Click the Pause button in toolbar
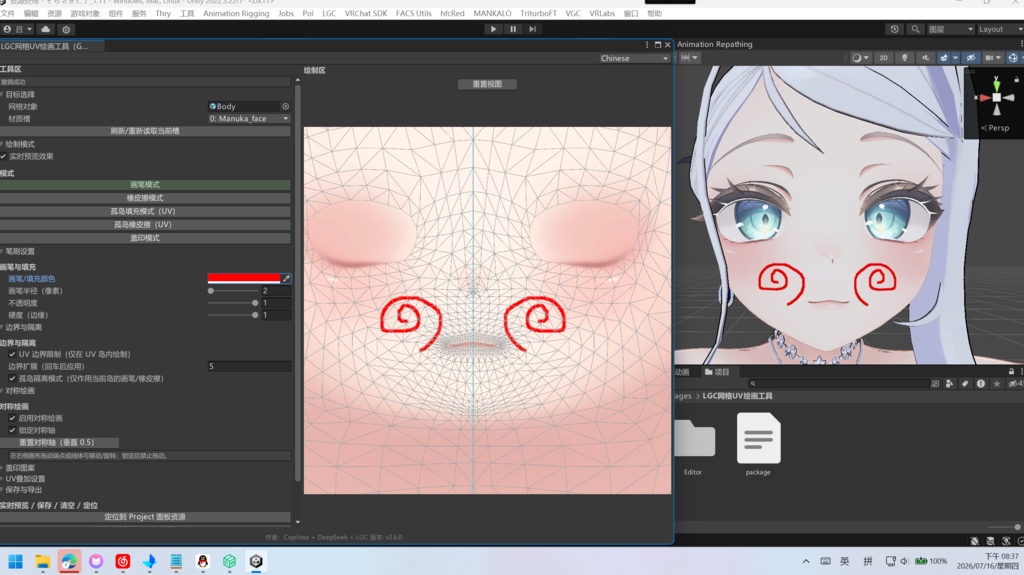Screen dimensions: 1024x575 click(x=513, y=29)
